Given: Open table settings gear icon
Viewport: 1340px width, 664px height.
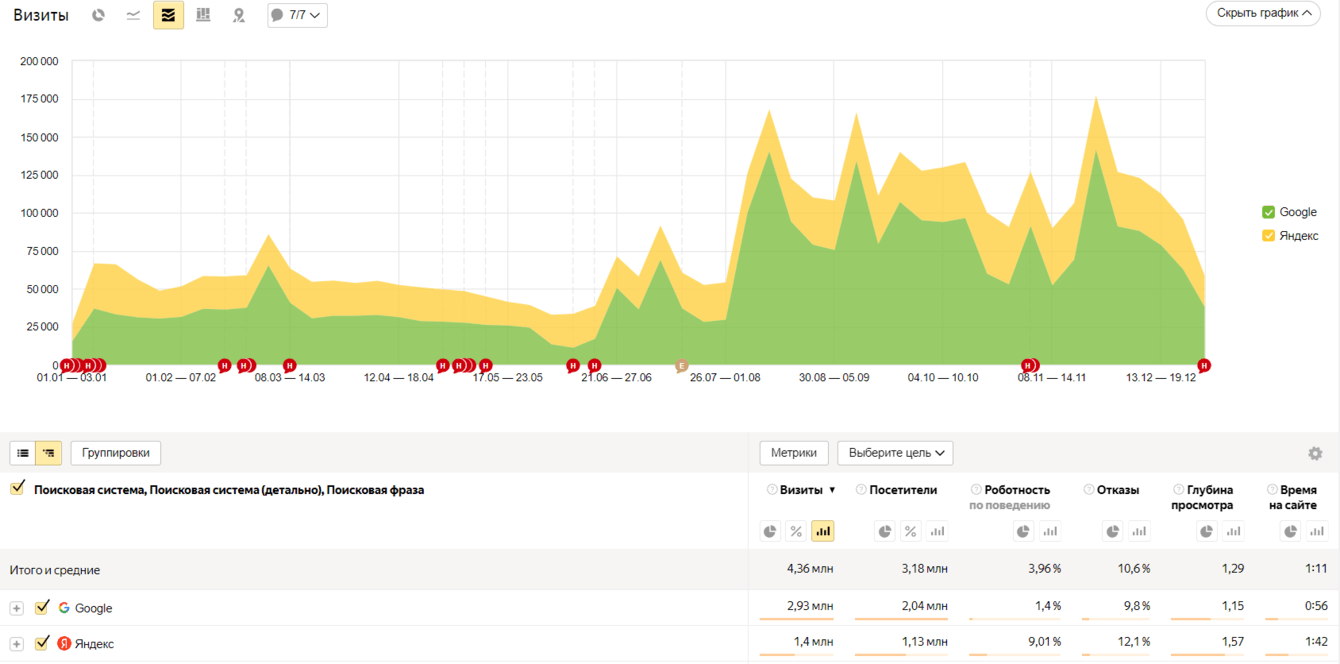Looking at the screenshot, I should point(1315,453).
